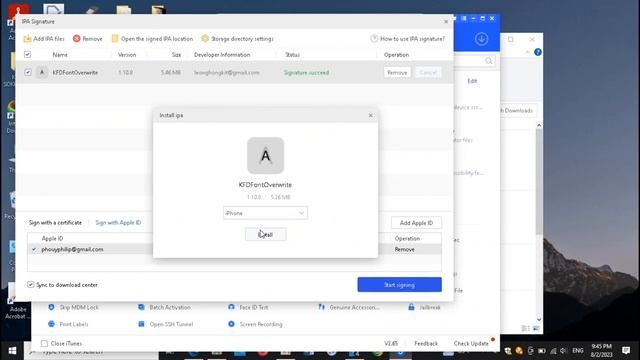
Task: Click Check Update in 3uTools status bar
Action: coord(471,344)
